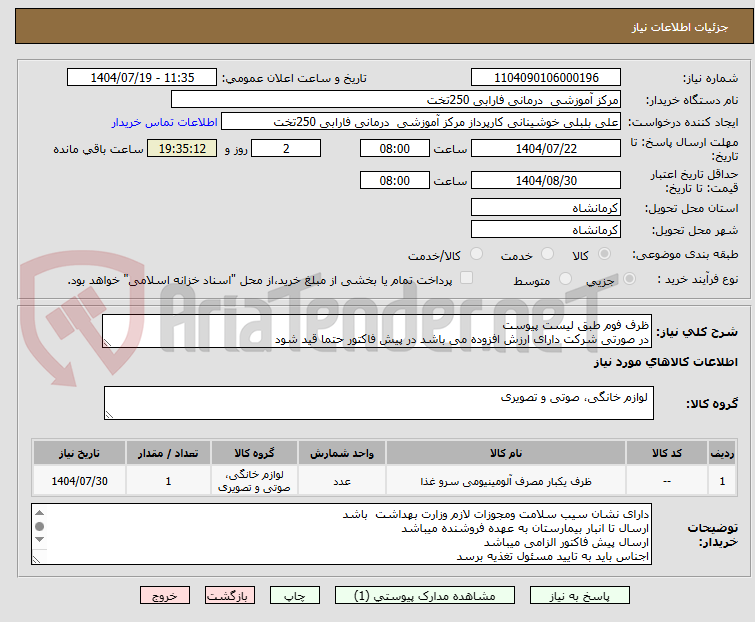Open 'مشاهده مدارک پیوستی (1)' attachments button
This screenshot has height=622, width=755.
[x=425, y=596]
